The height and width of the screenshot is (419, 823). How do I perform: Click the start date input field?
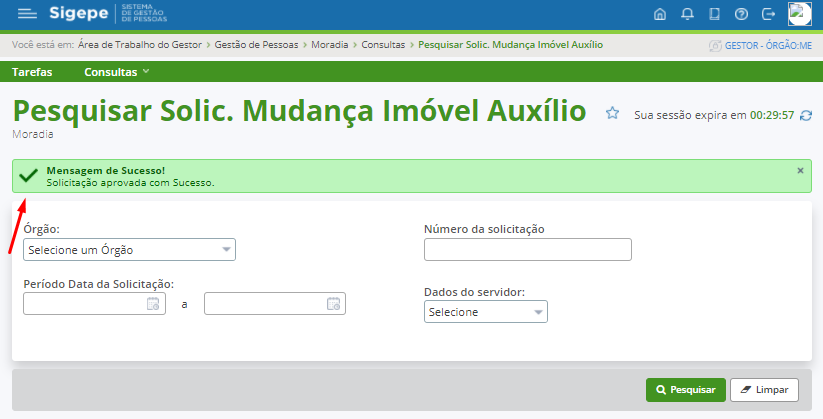pos(94,303)
